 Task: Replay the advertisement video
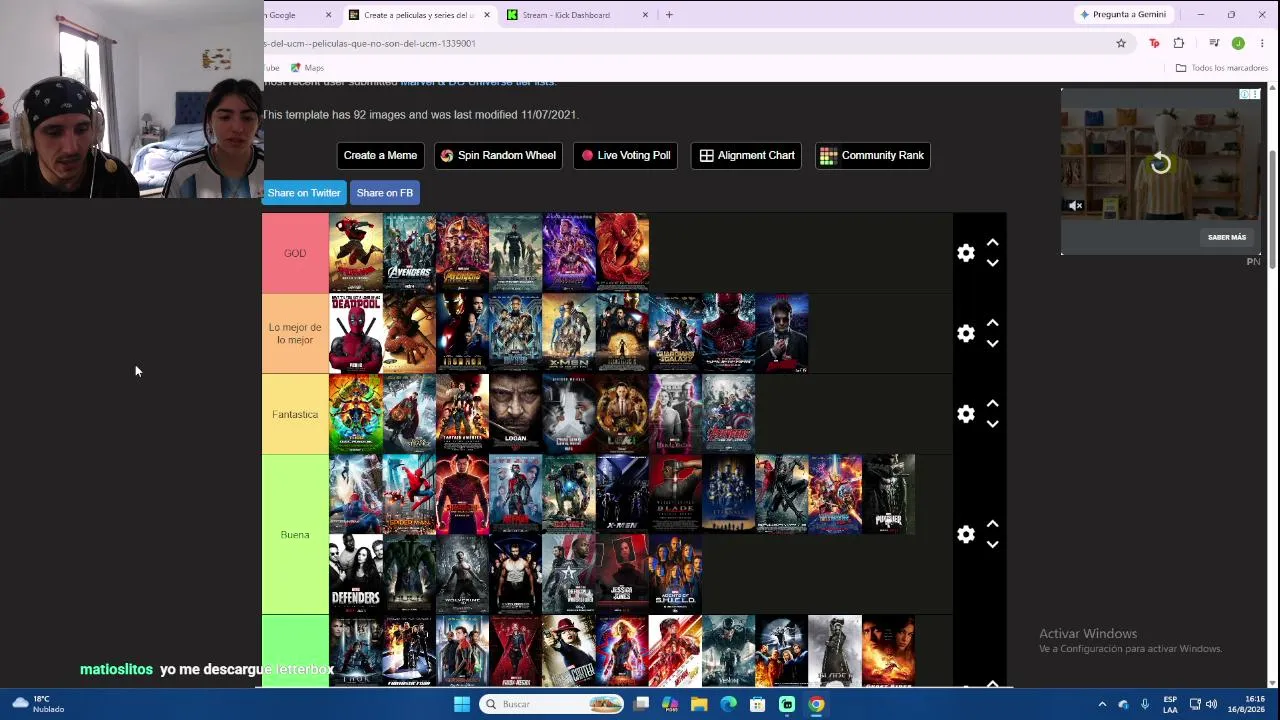click(1160, 164)
